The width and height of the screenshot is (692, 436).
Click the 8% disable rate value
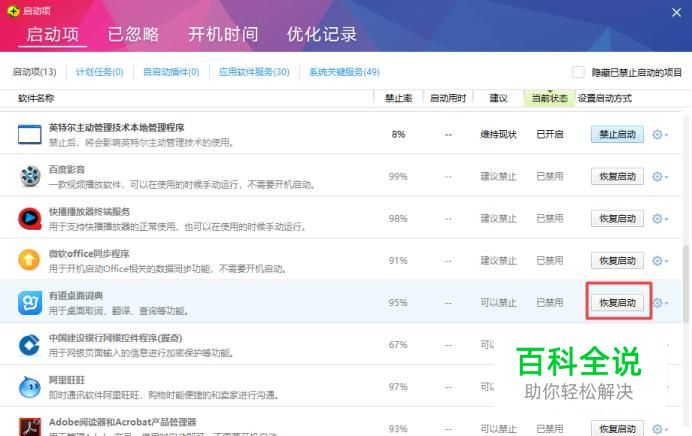(398, 134)
